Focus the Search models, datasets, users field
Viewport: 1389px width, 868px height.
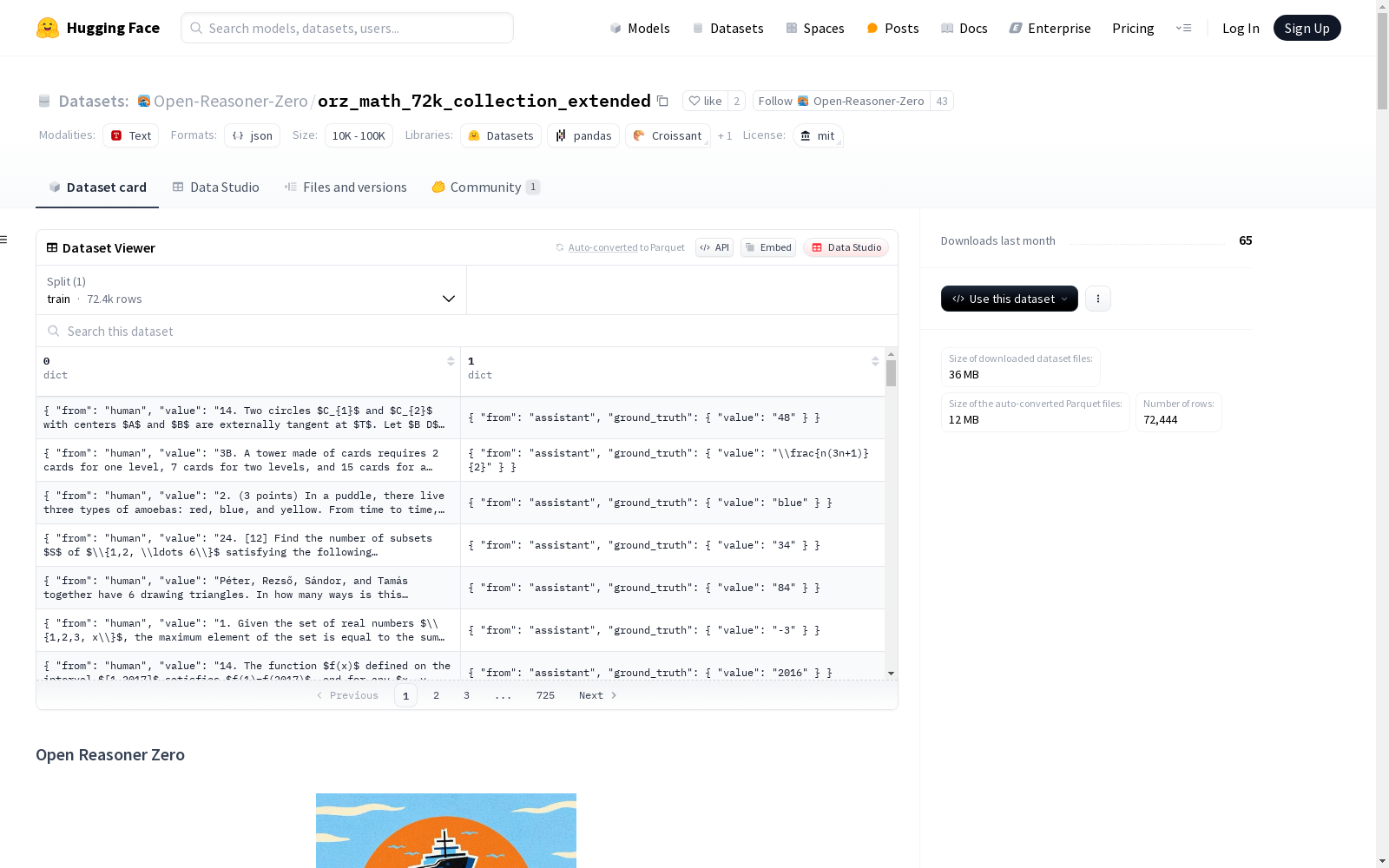[x=347, y=28]
